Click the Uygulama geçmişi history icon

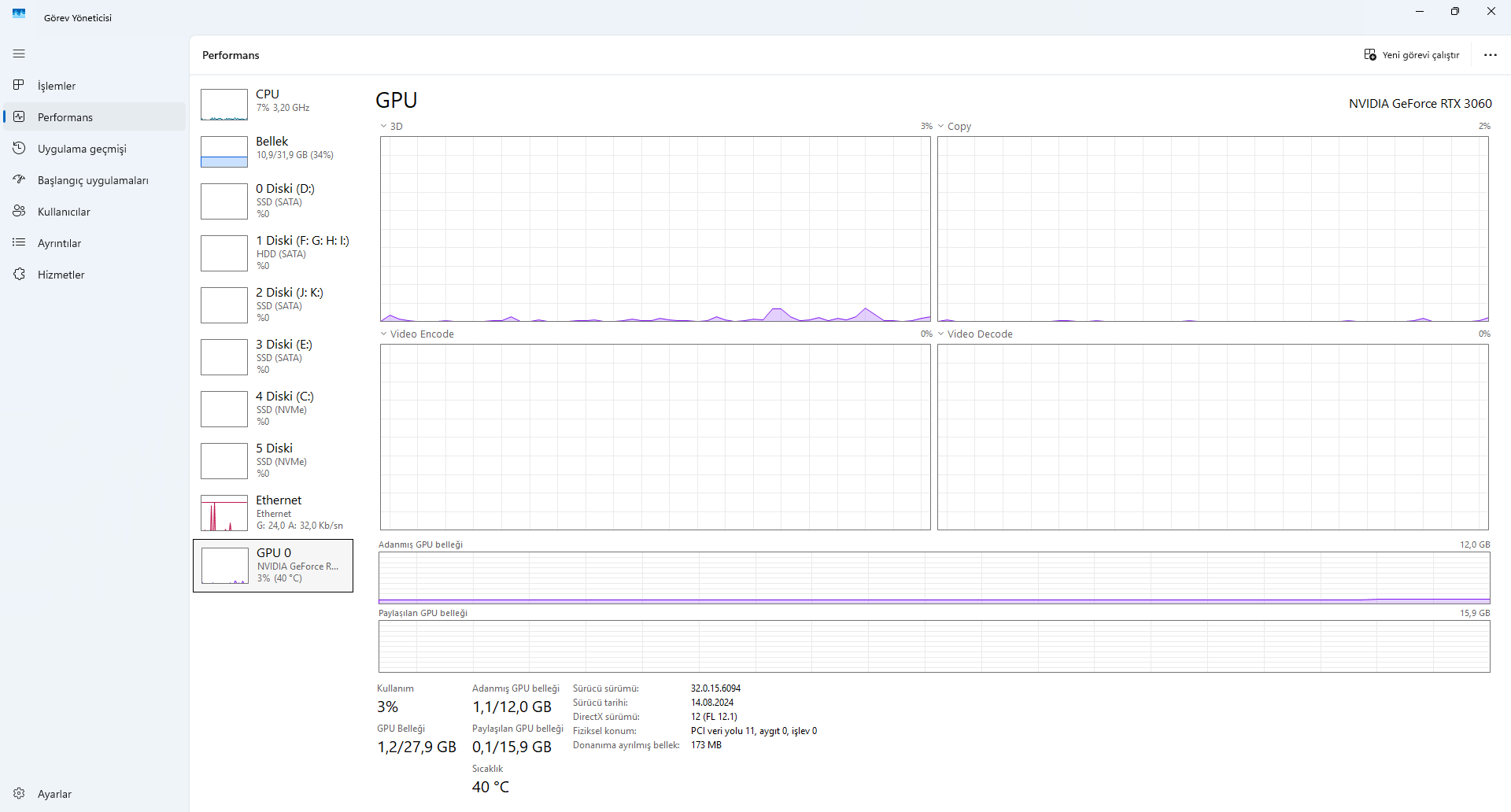[19, 148]
